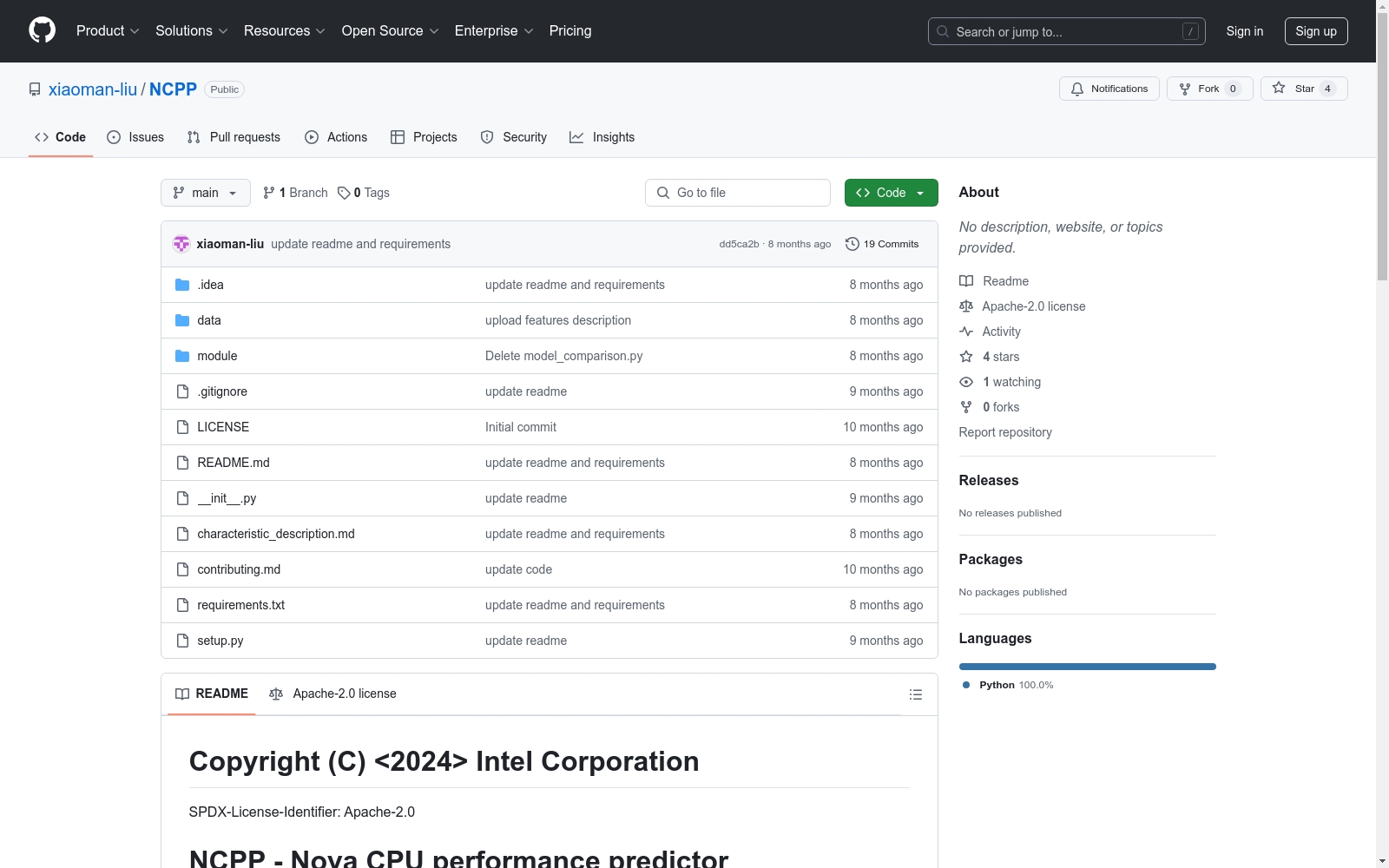Expand the Solutions menu
Viewport: 1389px width, 868px height.
[192, 31]
